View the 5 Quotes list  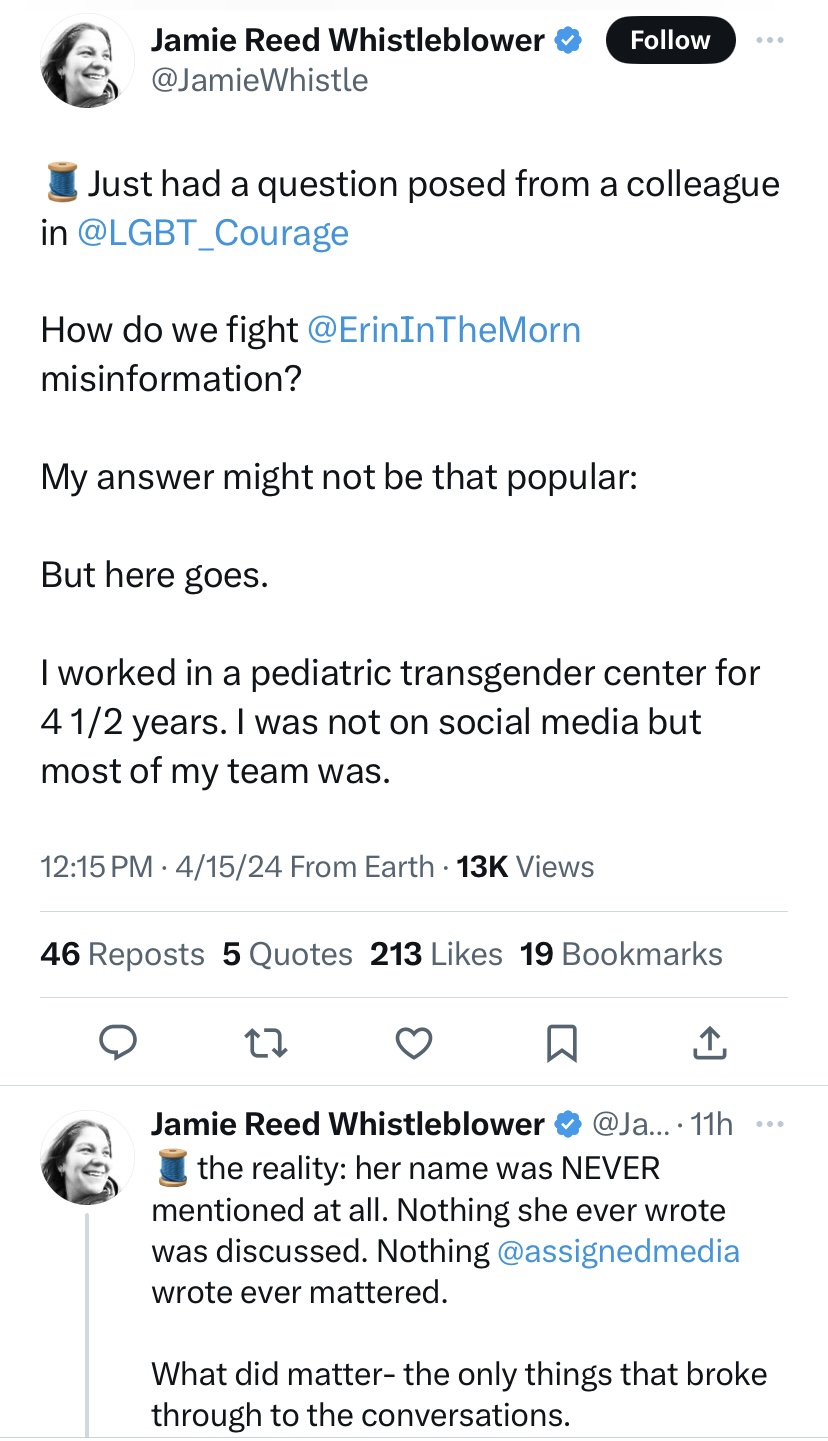pyautogui.click(x=287, y=954)
